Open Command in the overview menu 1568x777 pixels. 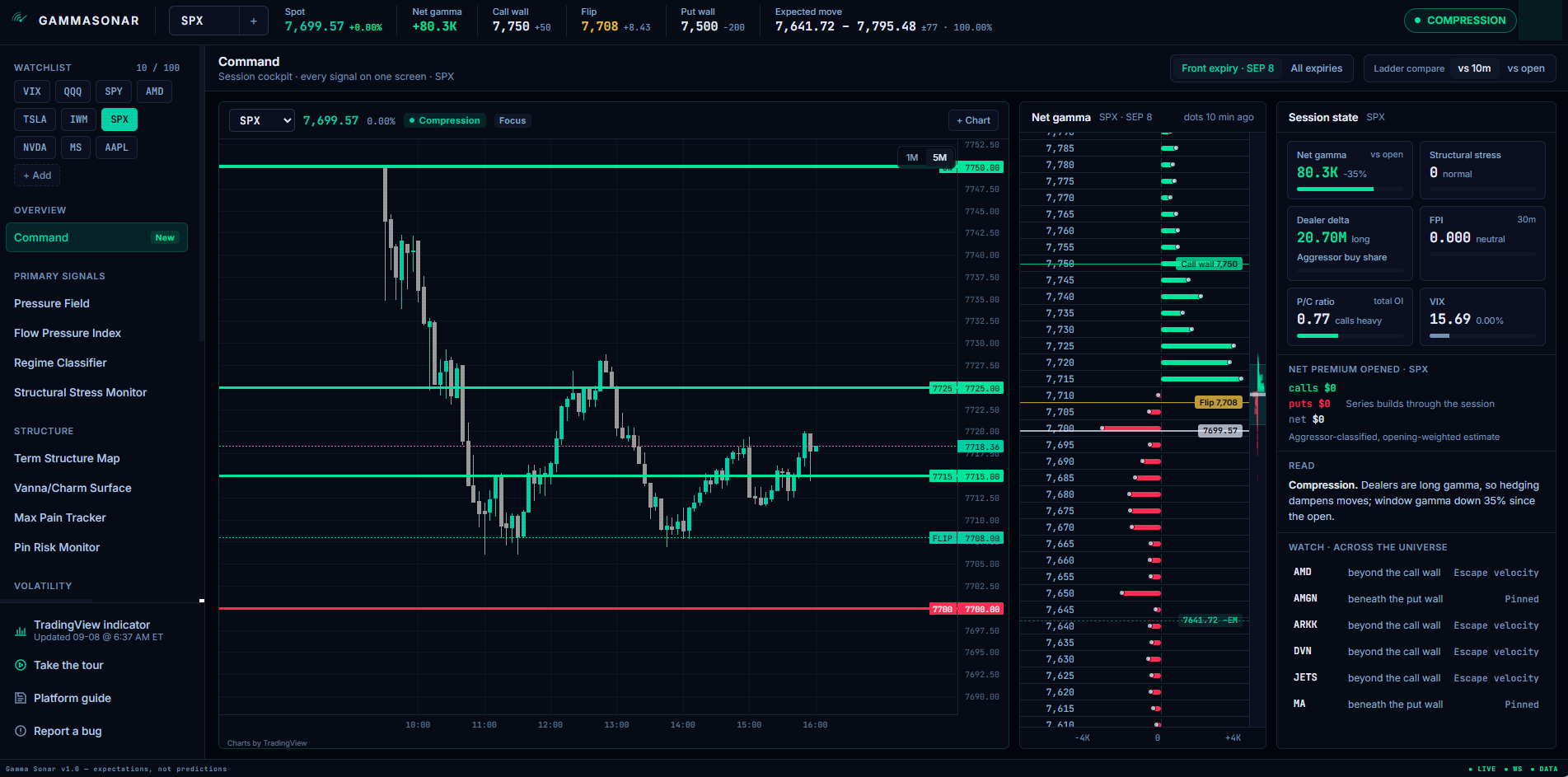pos(96,237)
